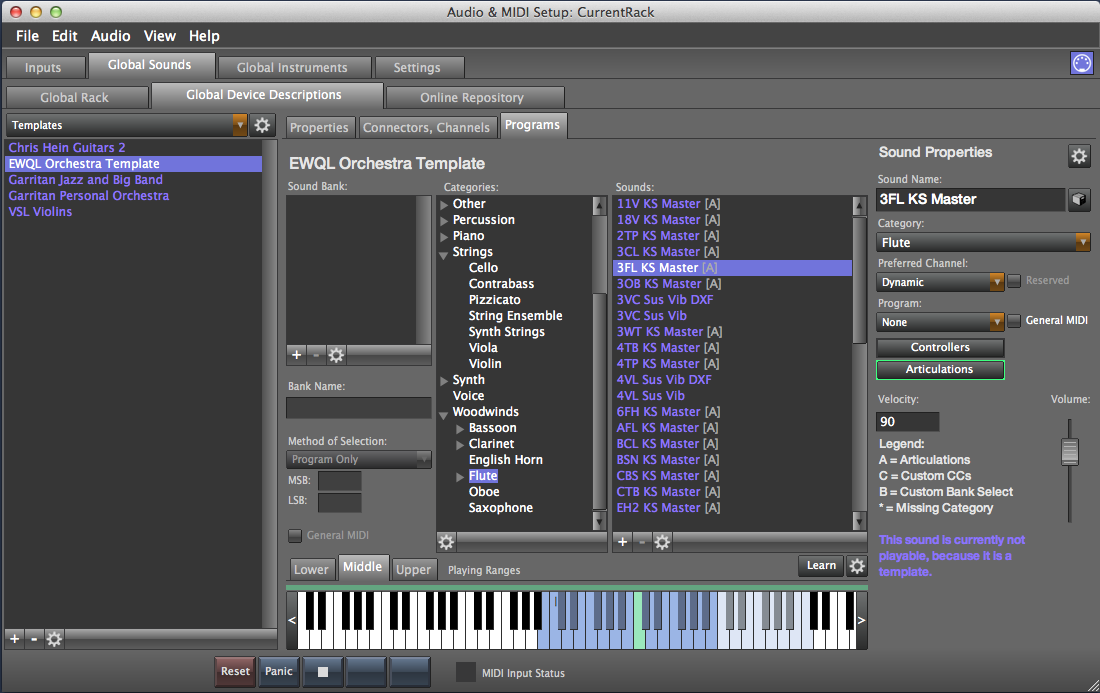Open the Sound Properties gear menu
Image resolution: width=1100 pixels, height=693 pixels.
(1079, 155)
